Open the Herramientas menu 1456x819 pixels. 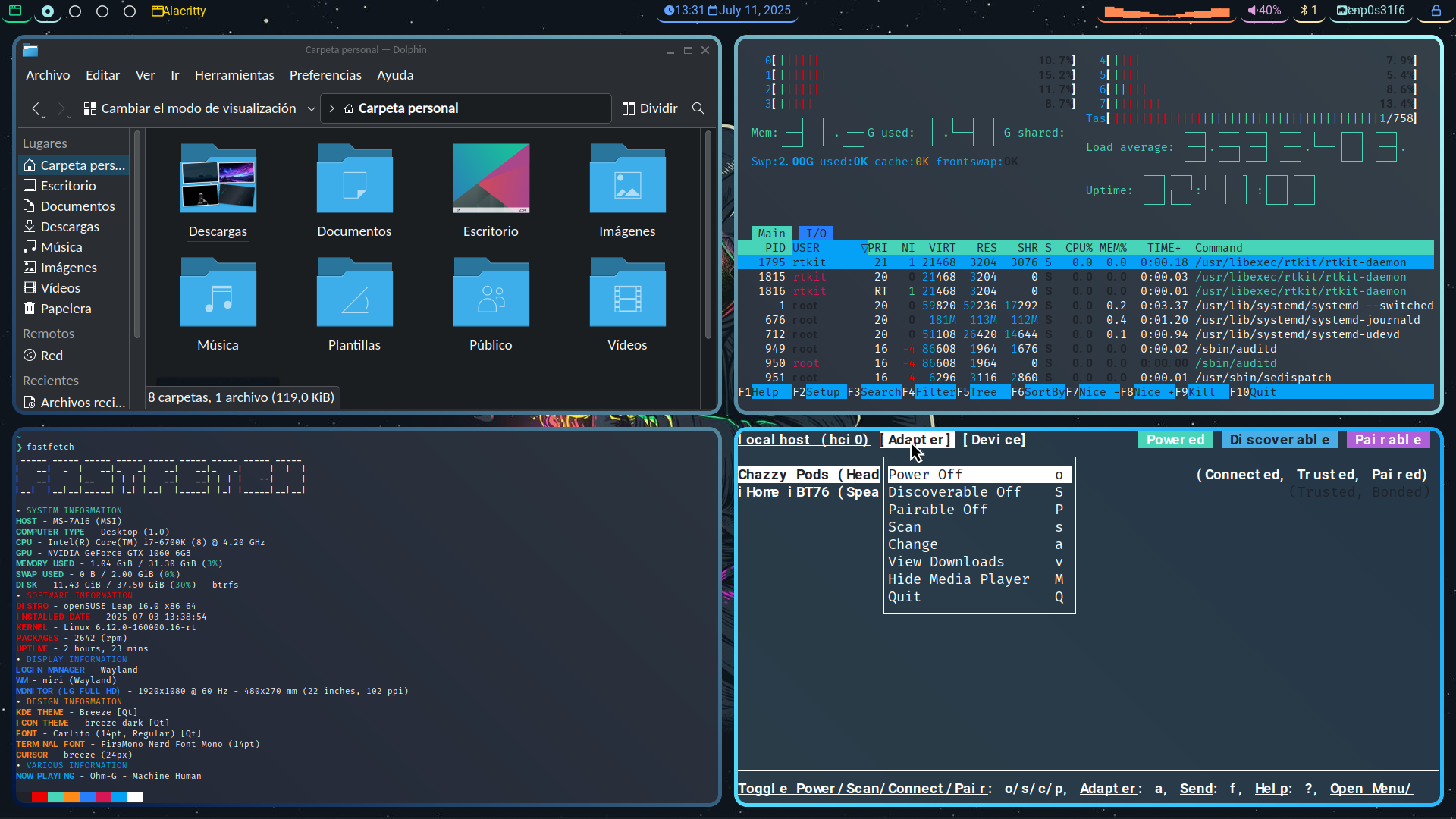234,75
